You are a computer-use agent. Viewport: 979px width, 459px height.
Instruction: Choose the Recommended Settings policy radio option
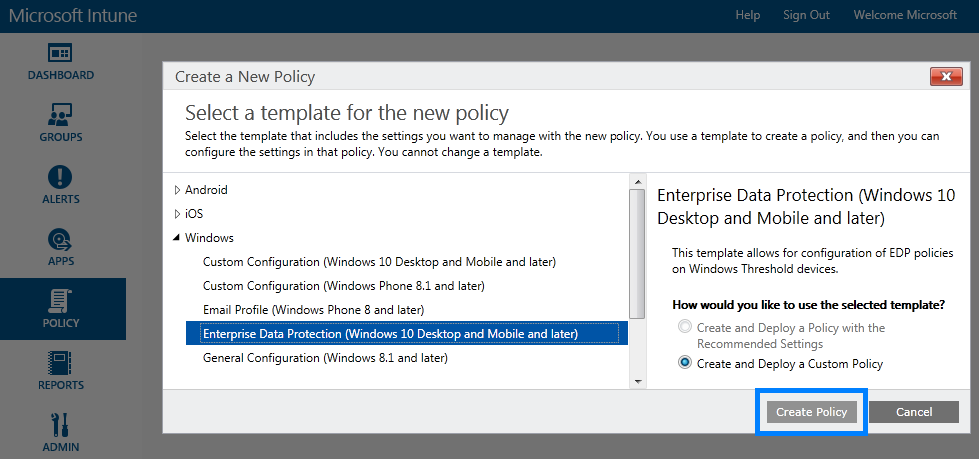point(685,327)
